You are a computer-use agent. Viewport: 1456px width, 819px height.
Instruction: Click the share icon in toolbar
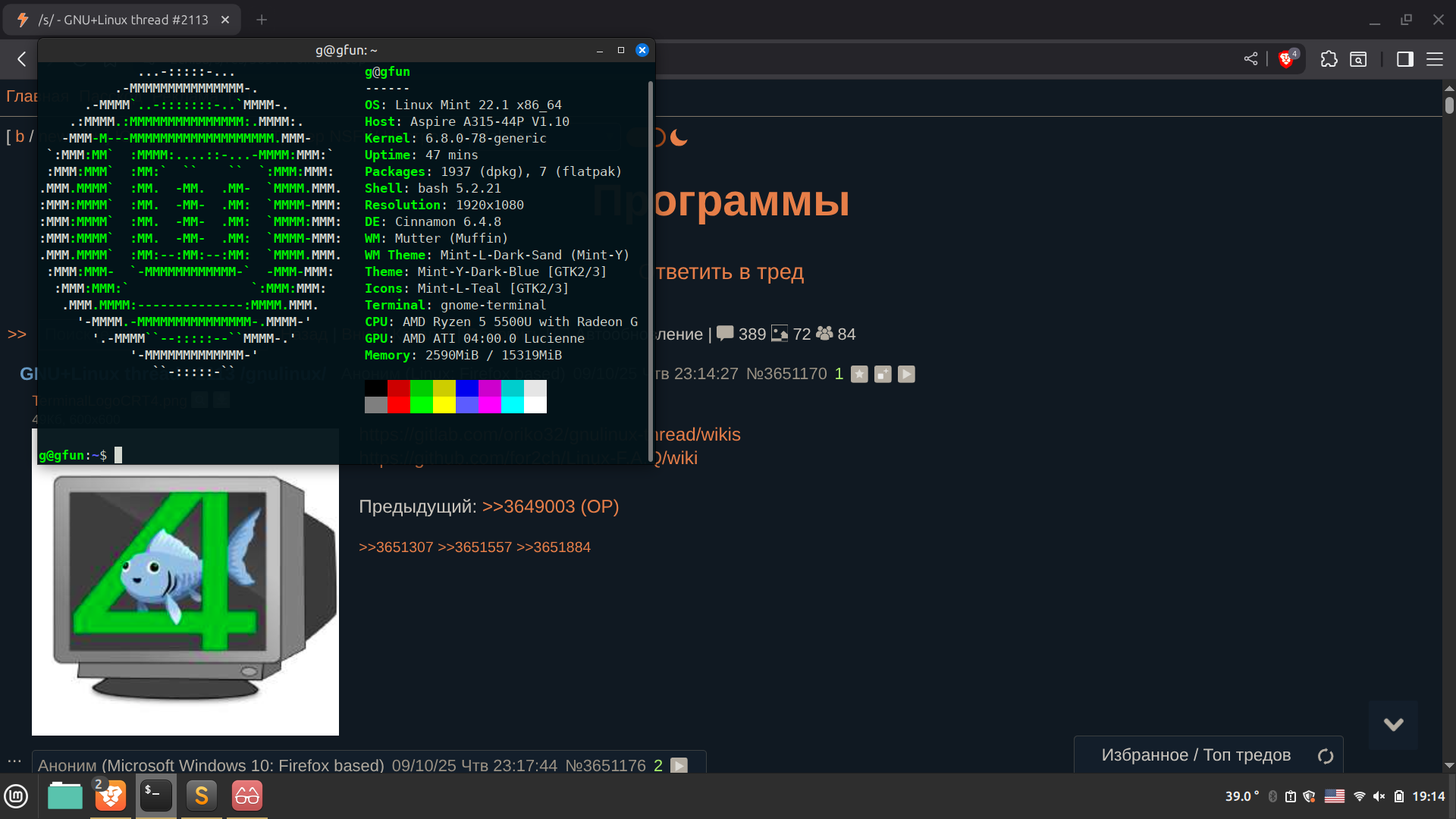pos(1250,59)
